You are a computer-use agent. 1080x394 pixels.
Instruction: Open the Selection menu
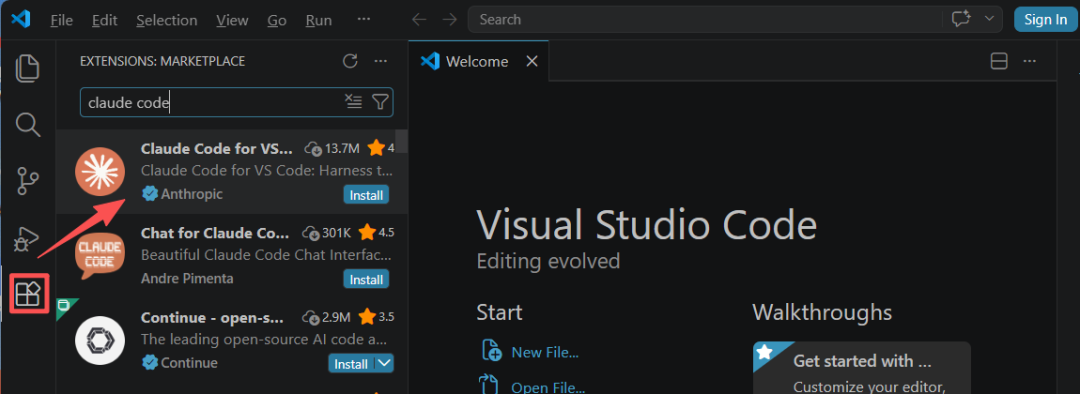click(167, 20)
